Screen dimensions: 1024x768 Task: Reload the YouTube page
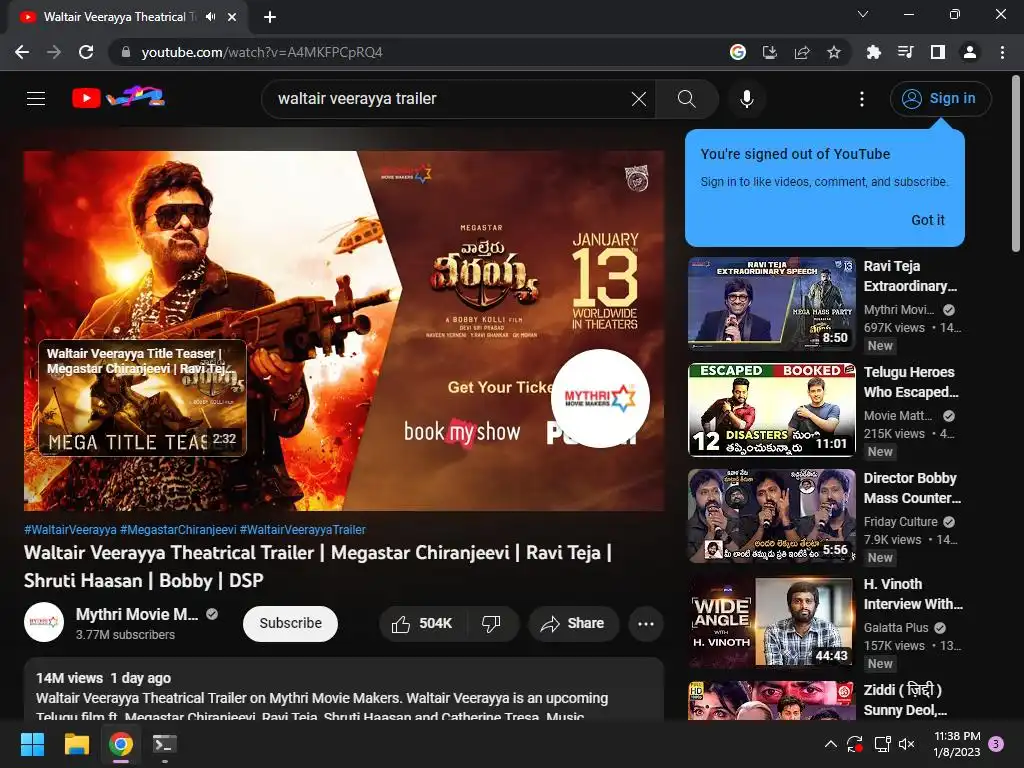click(86, 52)
